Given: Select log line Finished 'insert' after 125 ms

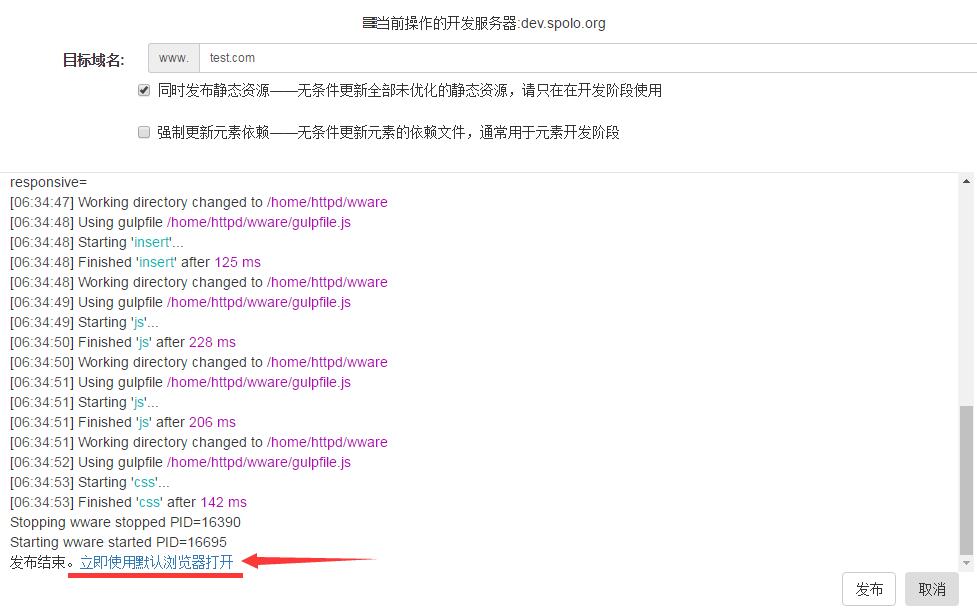Looking at the screenshot, I should pyautogui.click(x=135, y=262).
